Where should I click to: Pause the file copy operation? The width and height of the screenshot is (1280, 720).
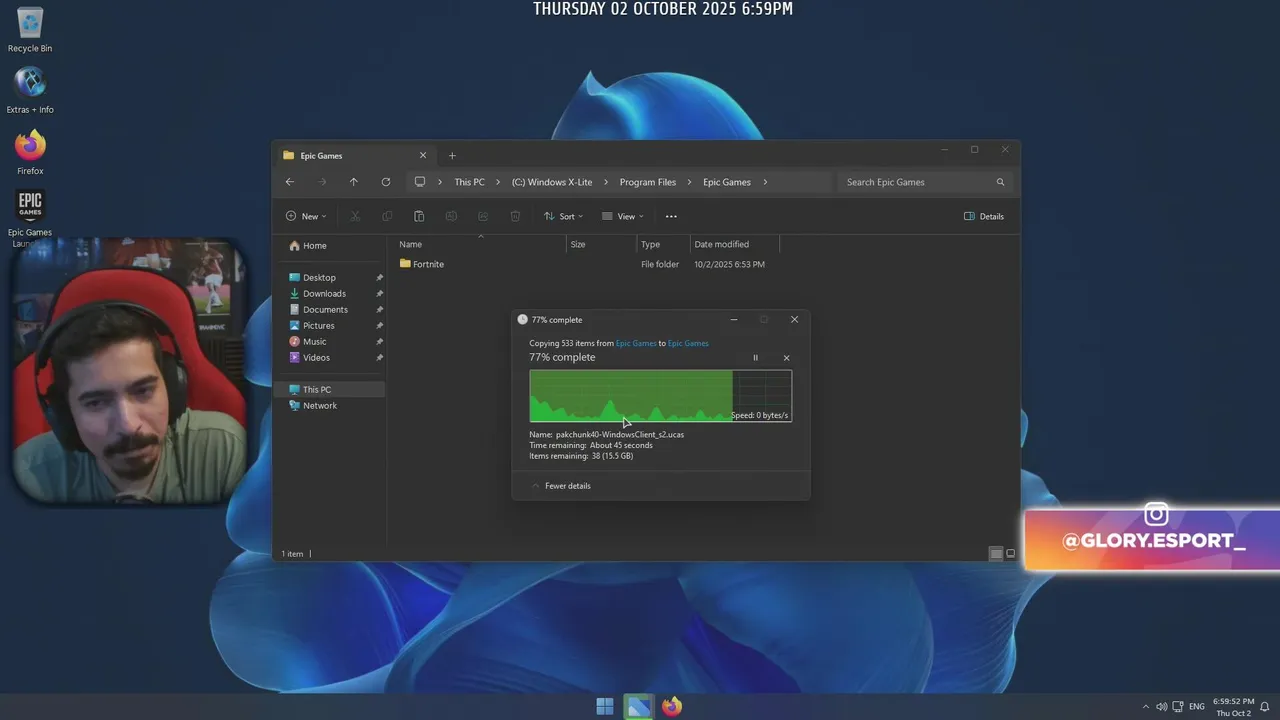click(755, 358)
